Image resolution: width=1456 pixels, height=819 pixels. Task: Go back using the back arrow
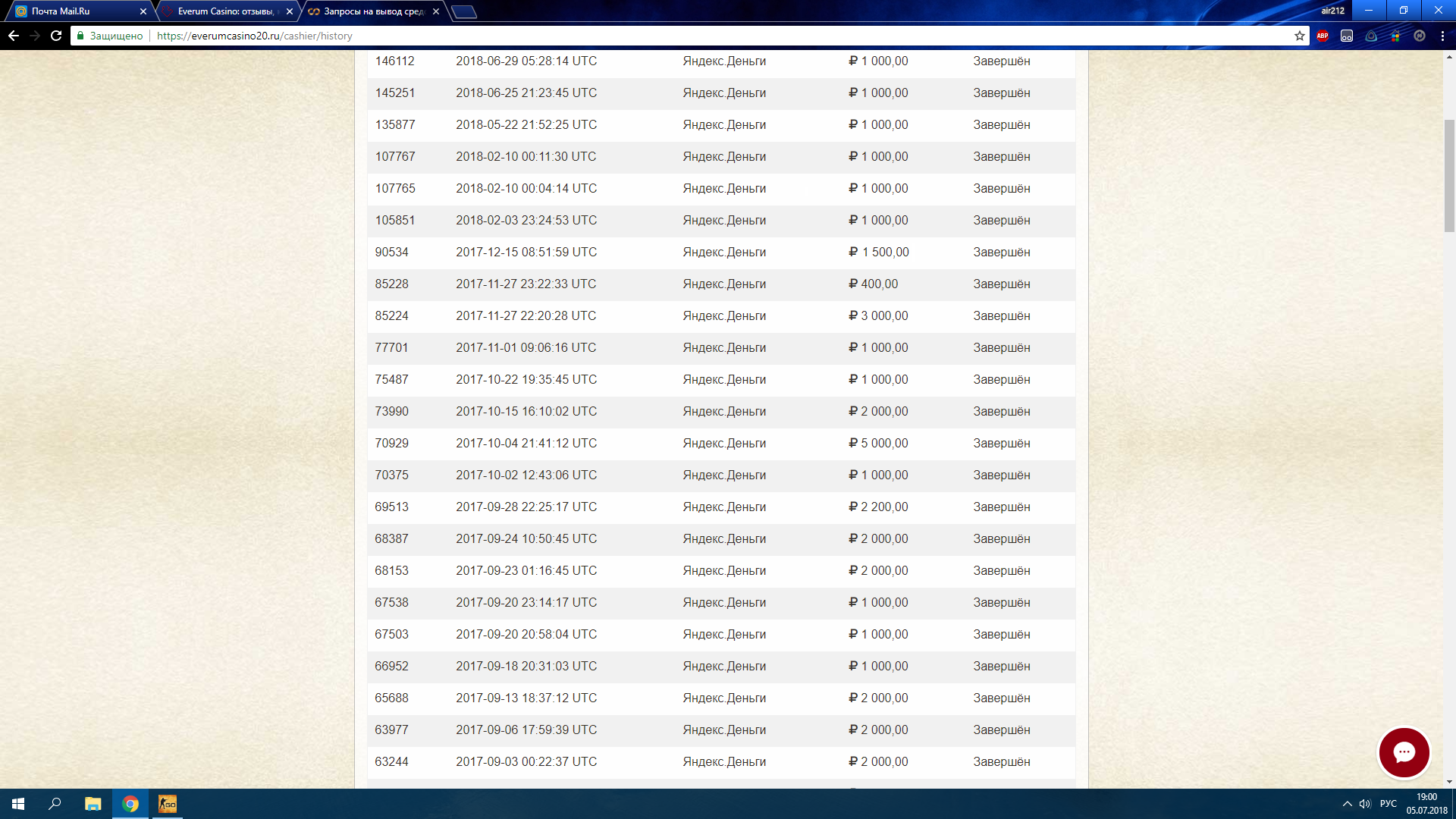[x=14, y=36]
